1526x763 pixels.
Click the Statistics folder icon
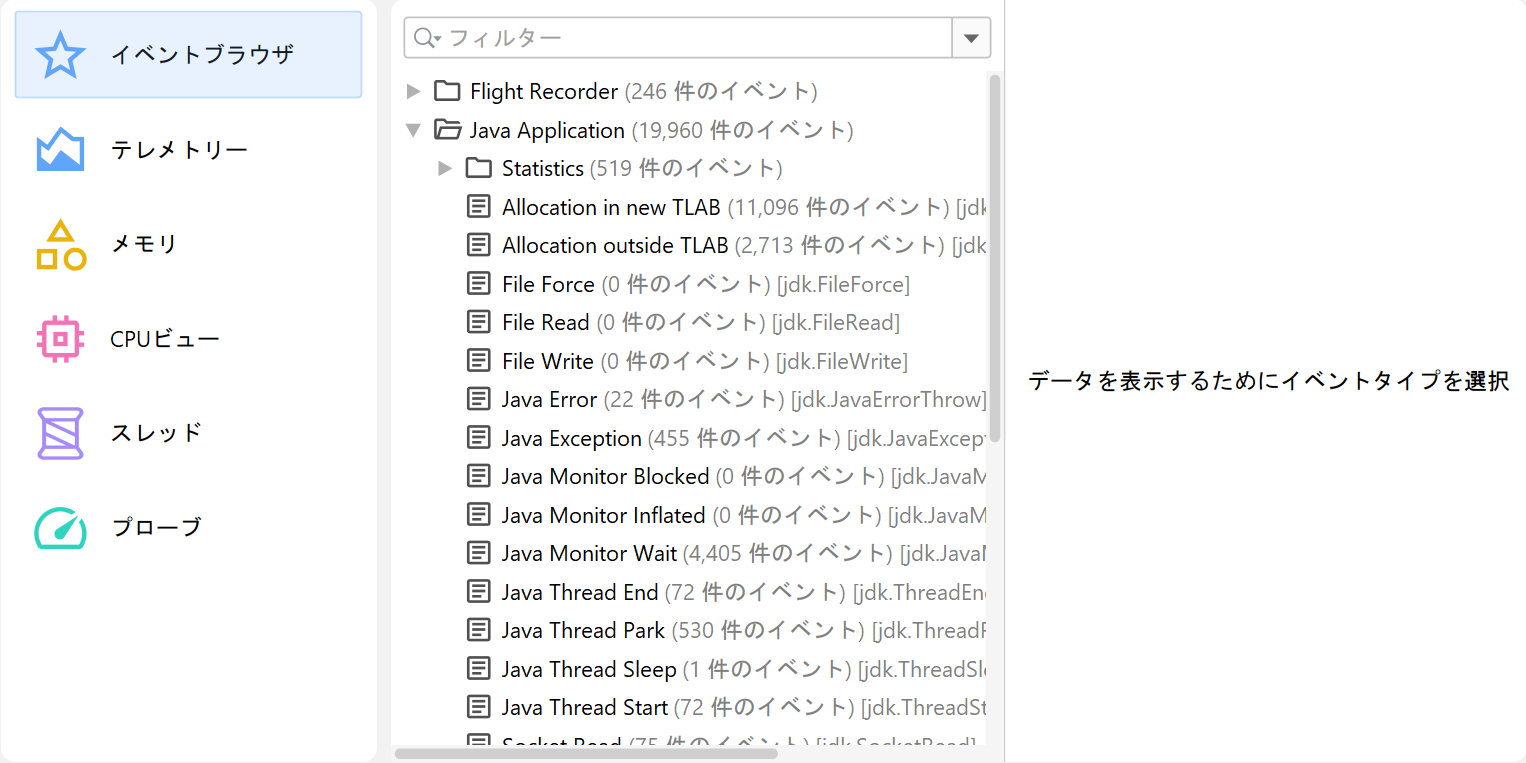coord(479,168)
